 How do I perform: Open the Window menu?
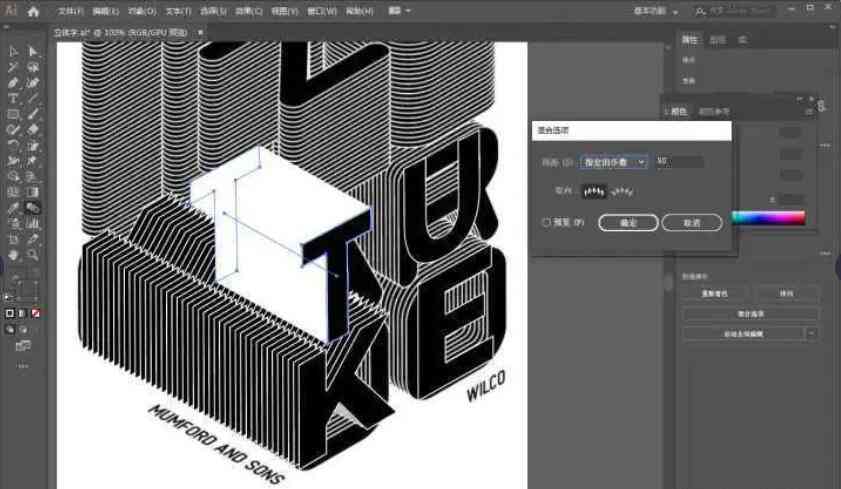pyautogui.click(x=322, y=11)
